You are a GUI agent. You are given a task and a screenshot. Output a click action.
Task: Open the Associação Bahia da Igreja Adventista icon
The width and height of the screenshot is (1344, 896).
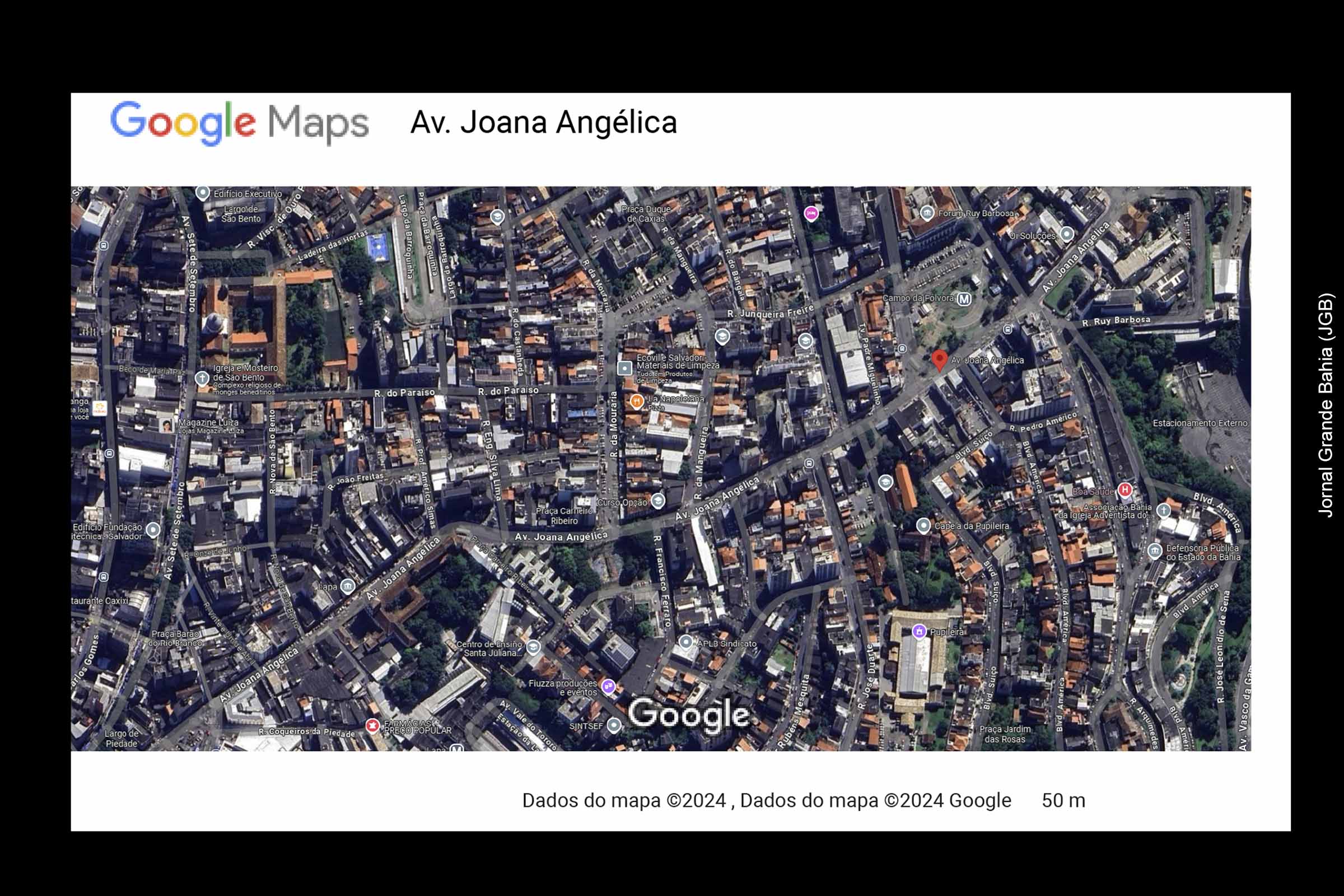(1164, 510)
